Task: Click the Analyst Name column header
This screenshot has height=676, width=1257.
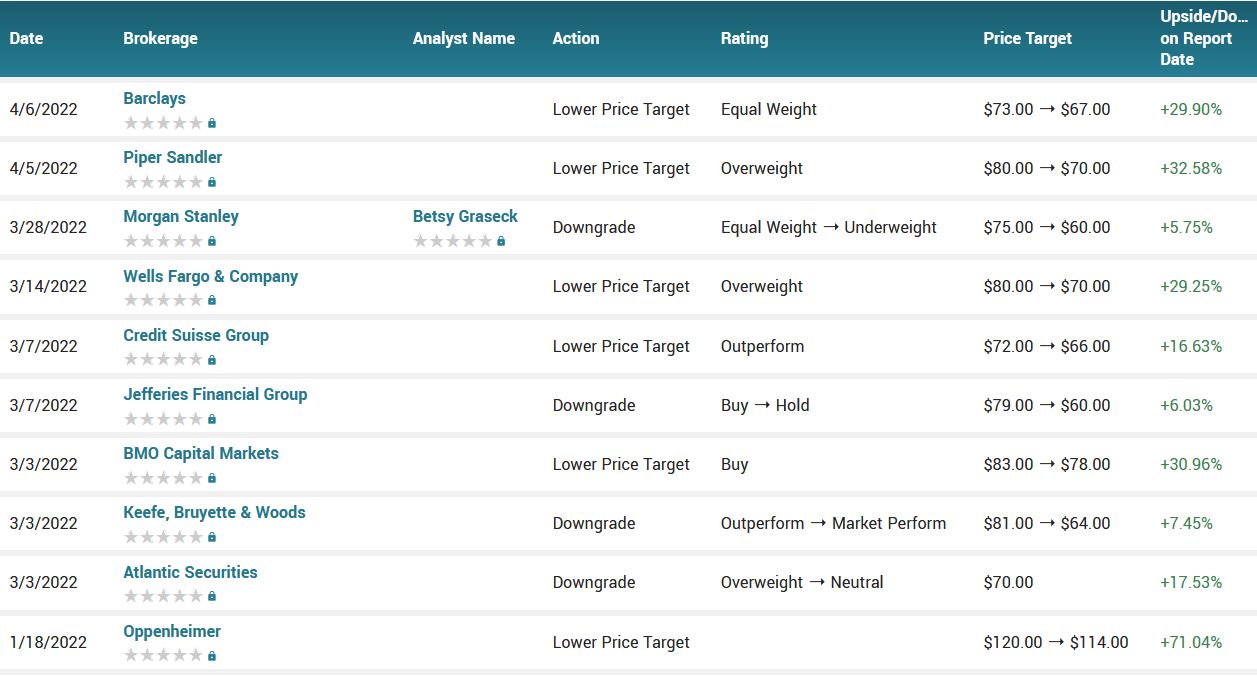Action: (464, 38)
